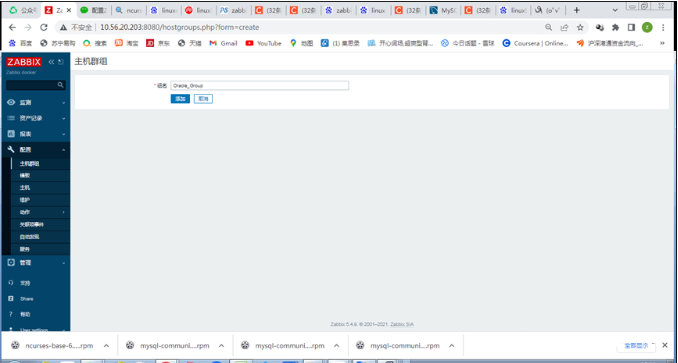Click the blue 添加 (Add) button
This screenshot has width=678, height=363.
tap(180, 99)
